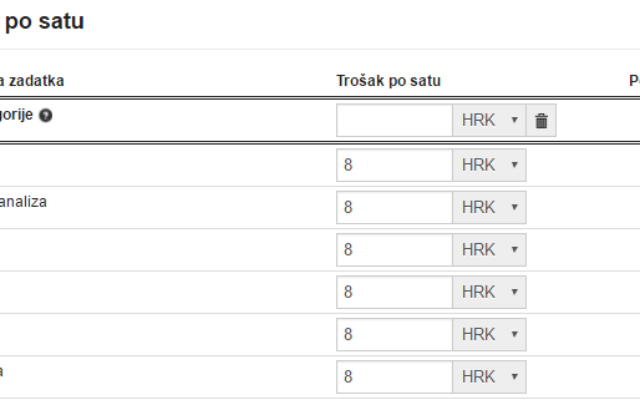
Task: Open the HRK dropdown directly below the analiza row
Action: pyautogui.click(x=489, y=250)
